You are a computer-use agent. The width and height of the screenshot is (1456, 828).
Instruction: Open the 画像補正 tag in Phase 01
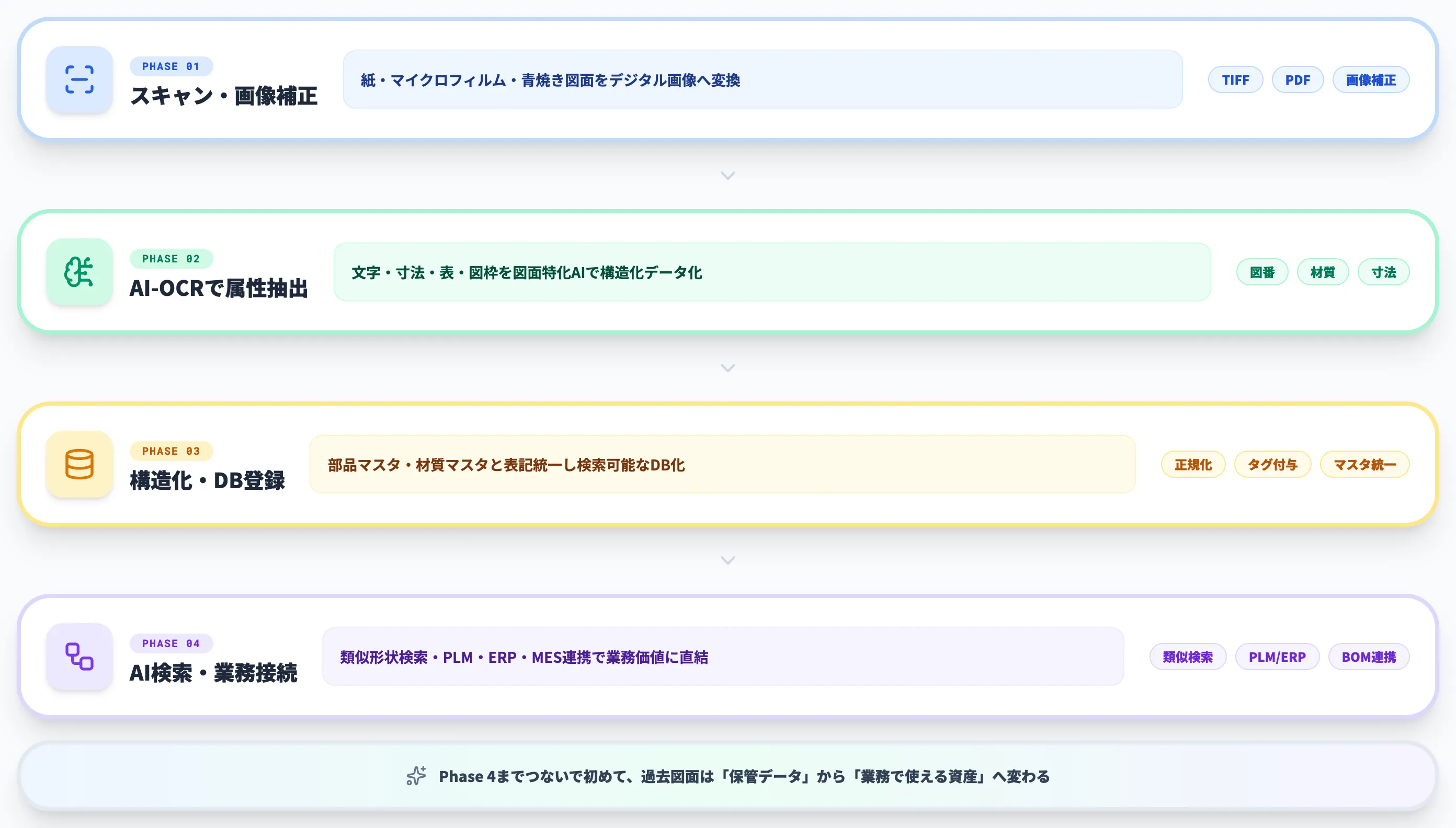point(1371,79)
